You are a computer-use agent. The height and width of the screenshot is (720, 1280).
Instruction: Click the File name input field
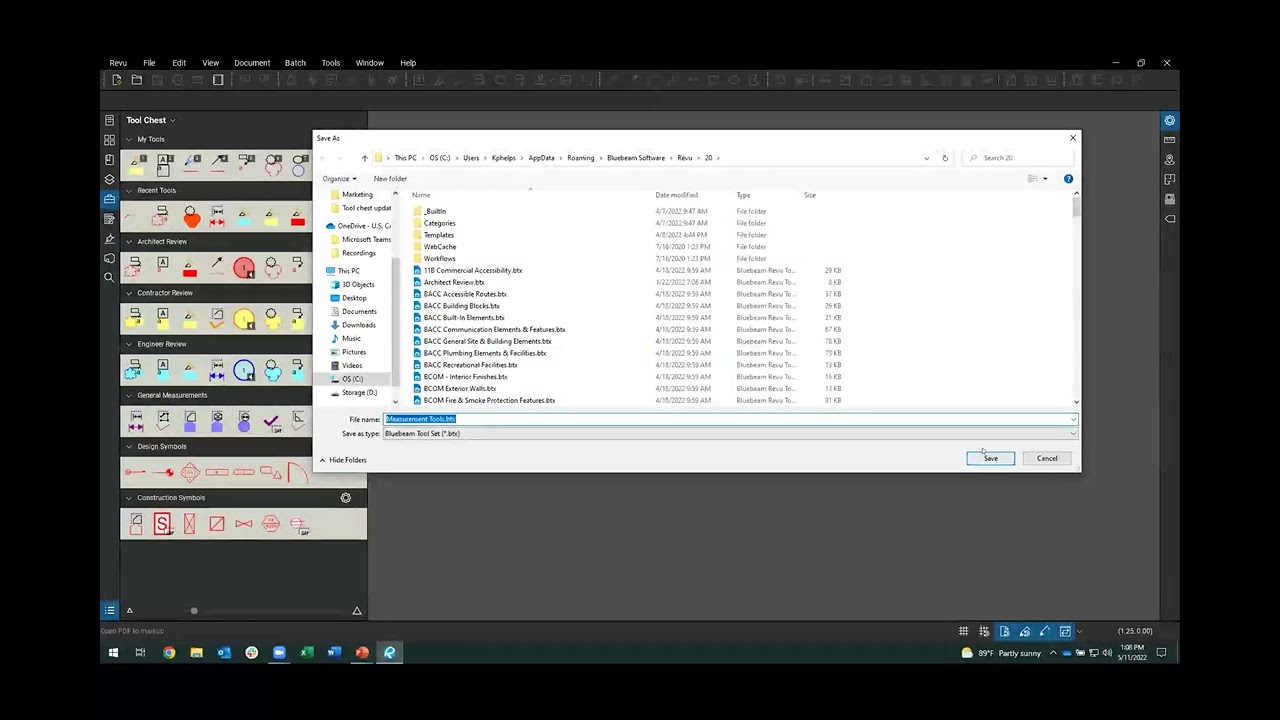(x=730, y=419)
